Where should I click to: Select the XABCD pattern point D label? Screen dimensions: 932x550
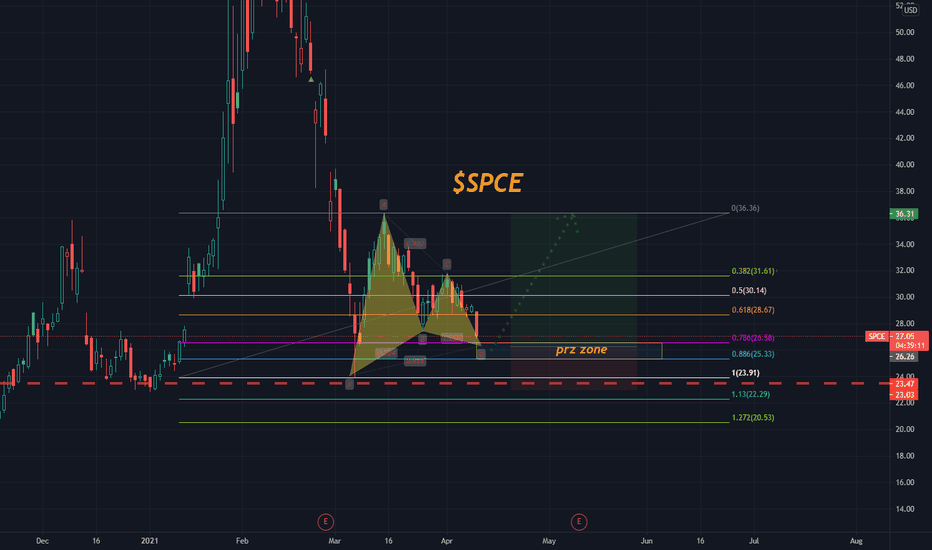(481, 354)
